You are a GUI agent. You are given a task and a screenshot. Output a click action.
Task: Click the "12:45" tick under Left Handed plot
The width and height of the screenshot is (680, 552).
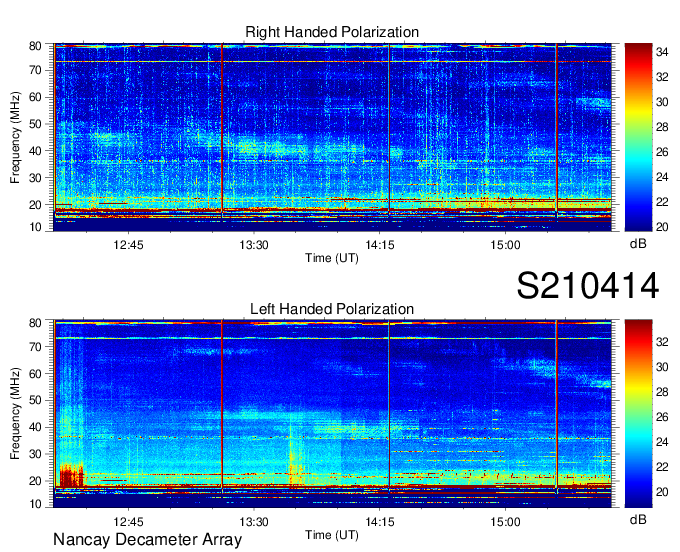[x=128, y=522]
